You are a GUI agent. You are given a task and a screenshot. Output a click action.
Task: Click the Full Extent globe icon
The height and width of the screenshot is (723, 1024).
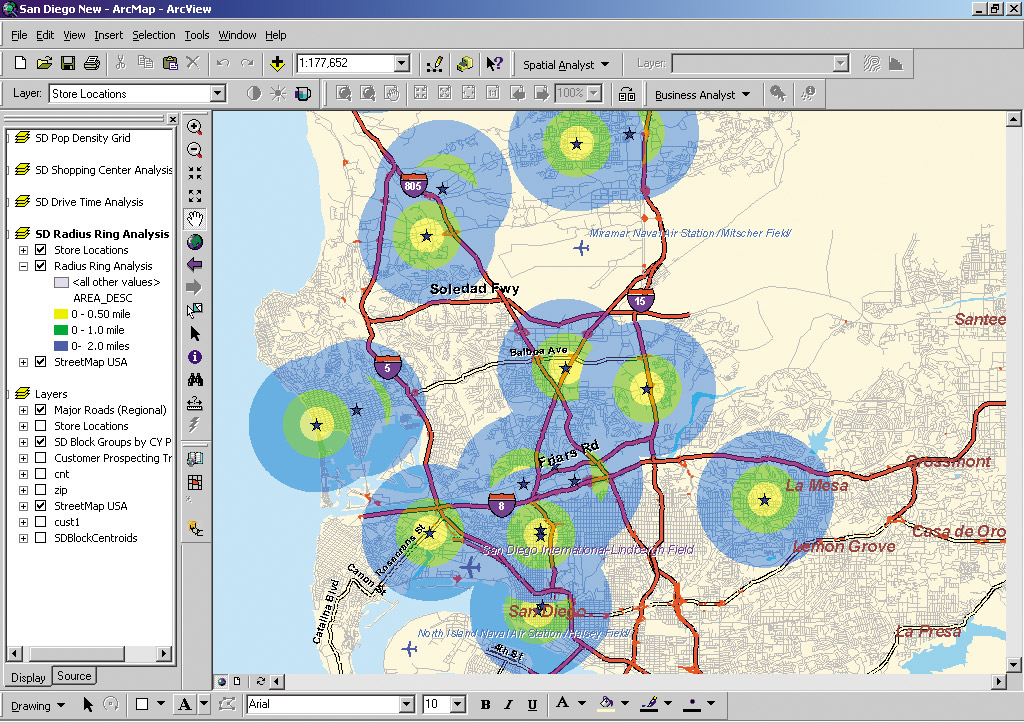tap(195, 242)
